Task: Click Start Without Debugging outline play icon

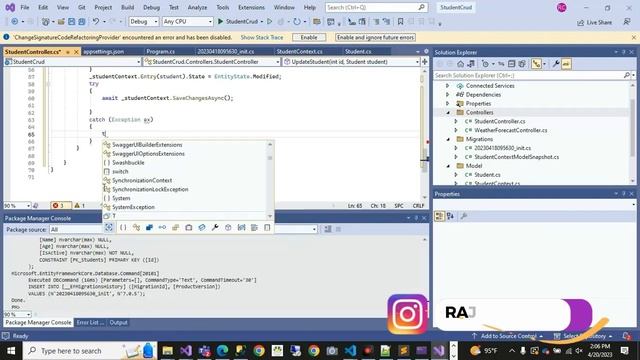Action: click(x=269, y=21)
